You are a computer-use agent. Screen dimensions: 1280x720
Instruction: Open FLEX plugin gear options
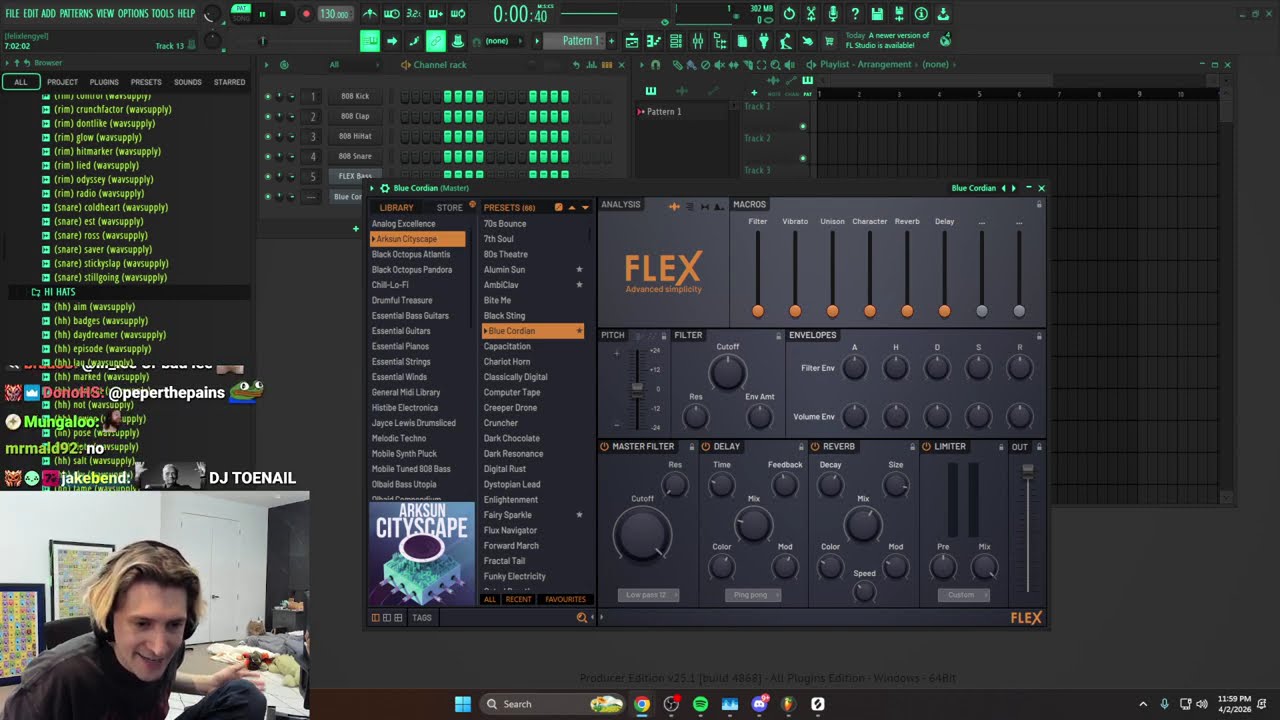(383, 188)
